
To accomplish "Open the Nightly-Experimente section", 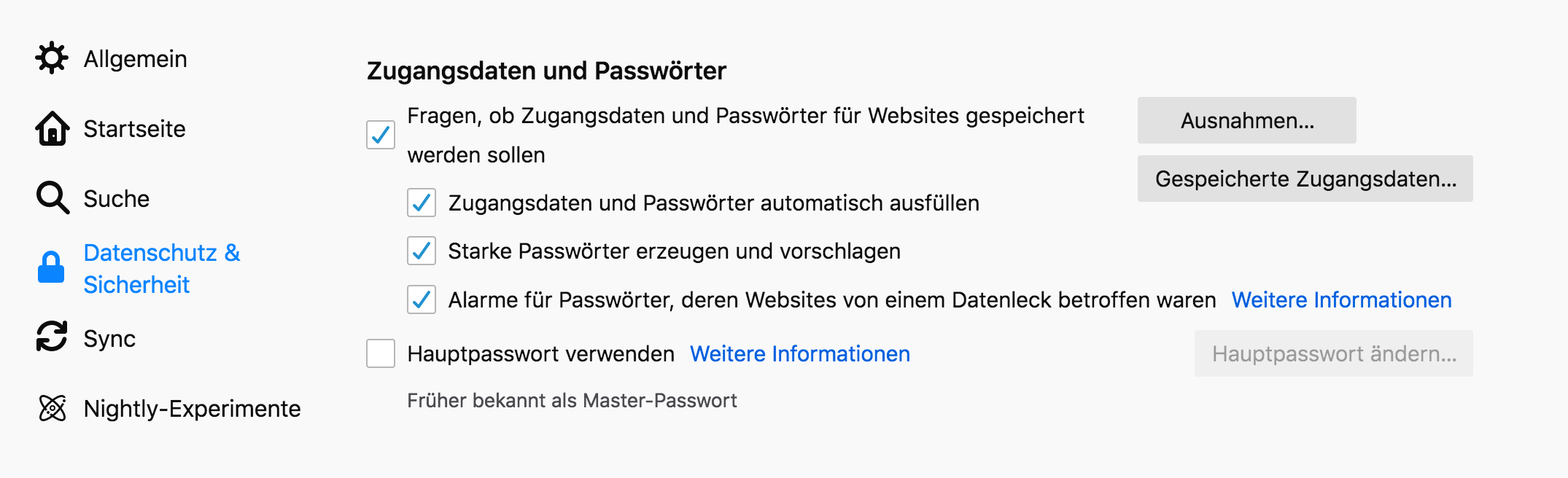I will point(192,408).
